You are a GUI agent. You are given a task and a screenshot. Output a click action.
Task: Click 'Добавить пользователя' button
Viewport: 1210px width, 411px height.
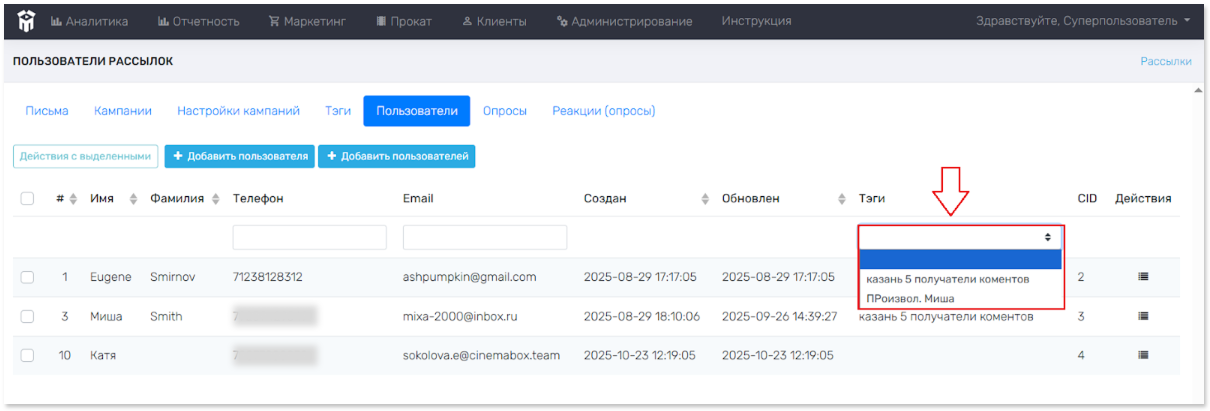(239, 157)
